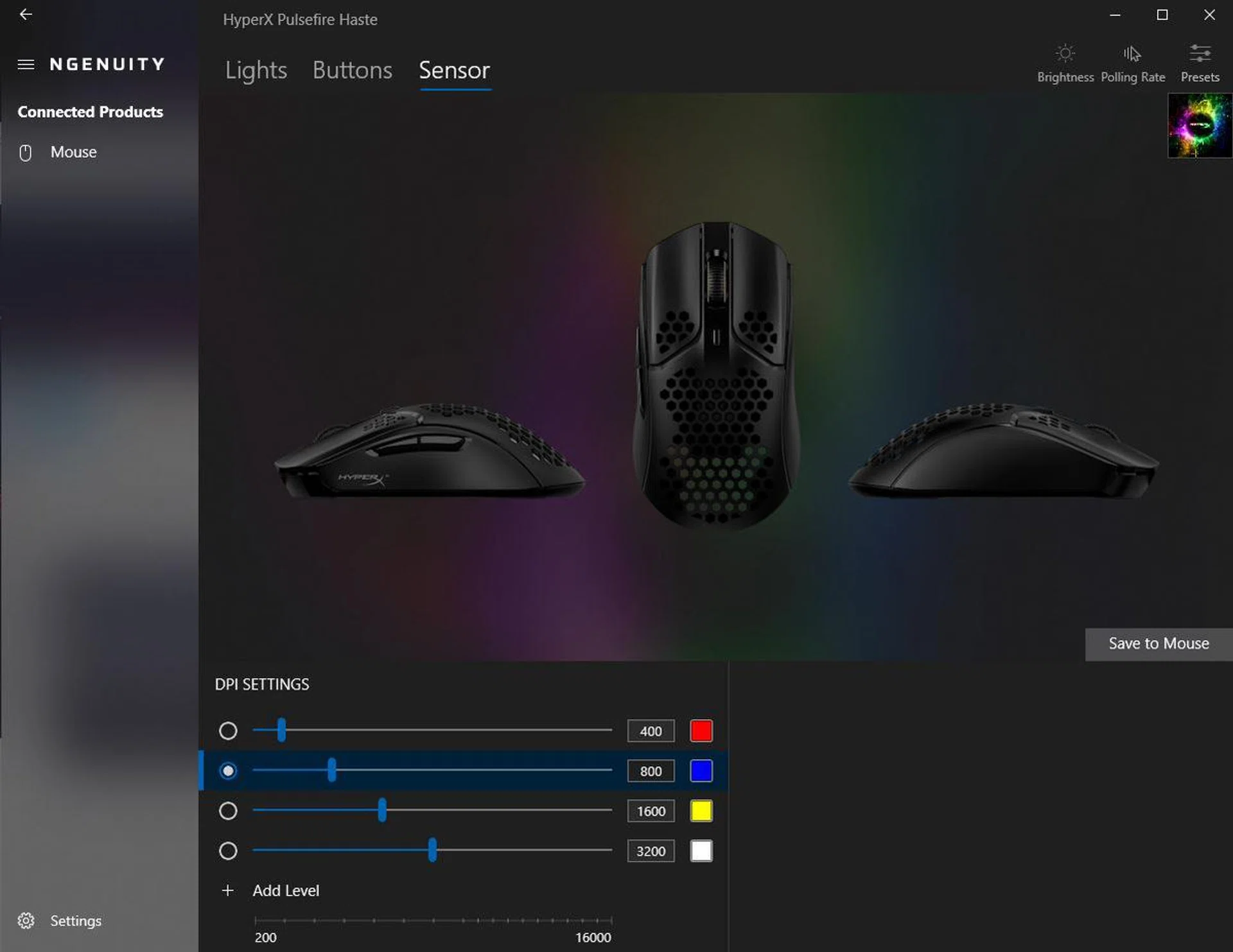Open the yellow color swatch for 1600 DPI
Screen dimensions: 1233x952
pyautogui.click(x=701, y=811)
